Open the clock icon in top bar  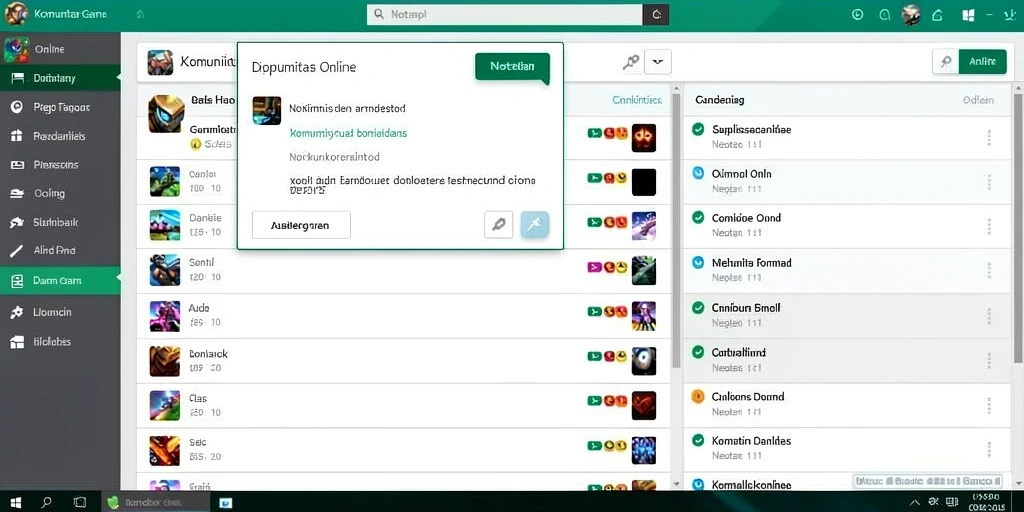[857, 14]
